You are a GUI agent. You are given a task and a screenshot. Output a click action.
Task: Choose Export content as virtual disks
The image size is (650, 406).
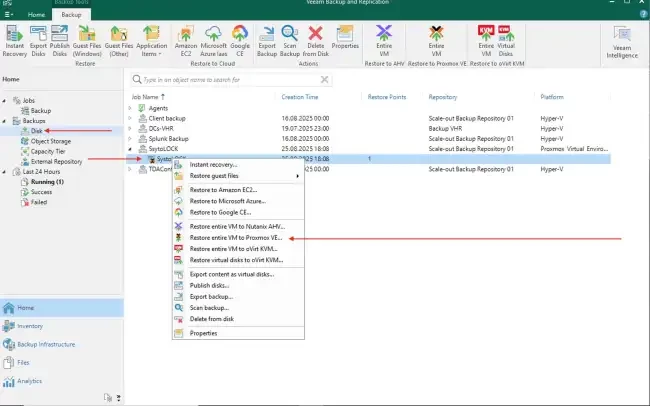point(238,274)
